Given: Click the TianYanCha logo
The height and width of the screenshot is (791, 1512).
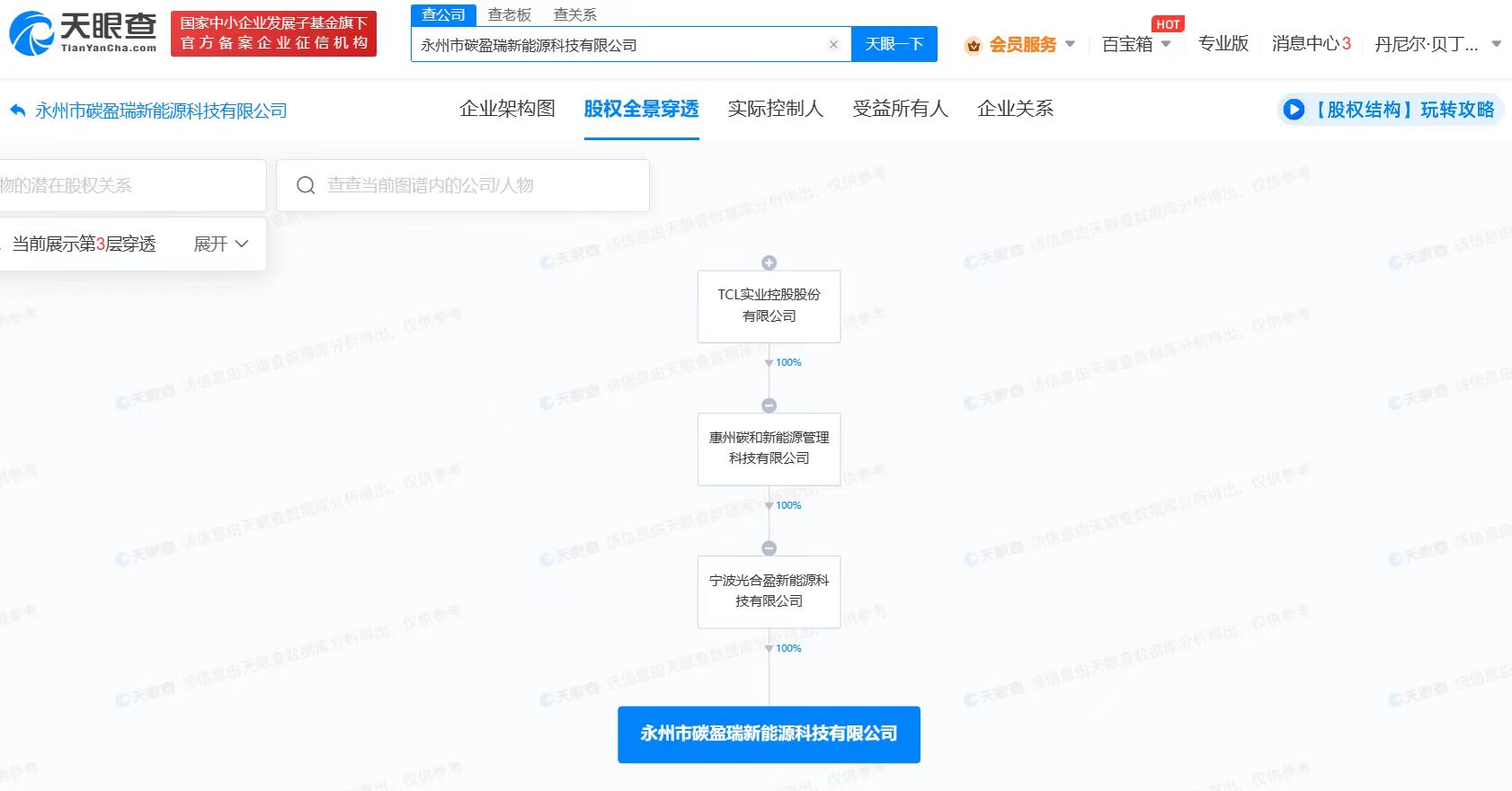Looking at the screenshot, I should pos(83,33).
